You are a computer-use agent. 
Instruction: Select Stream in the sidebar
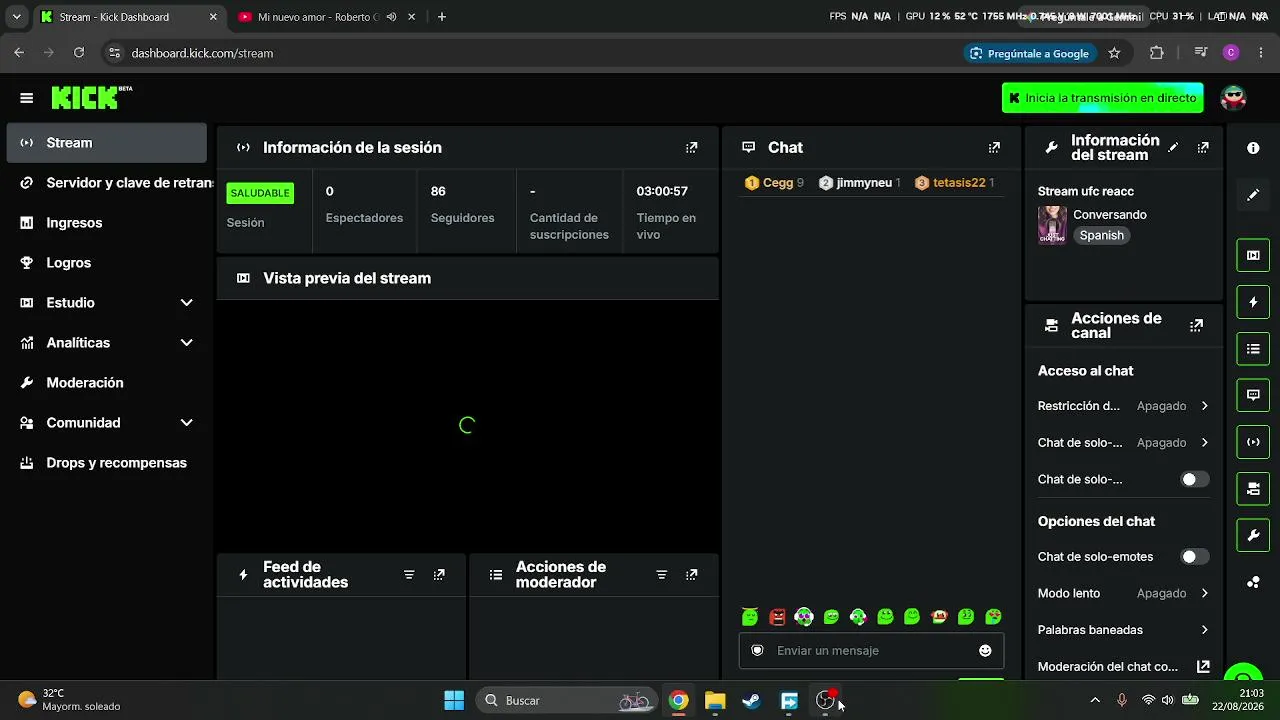(x=106, y=143)
